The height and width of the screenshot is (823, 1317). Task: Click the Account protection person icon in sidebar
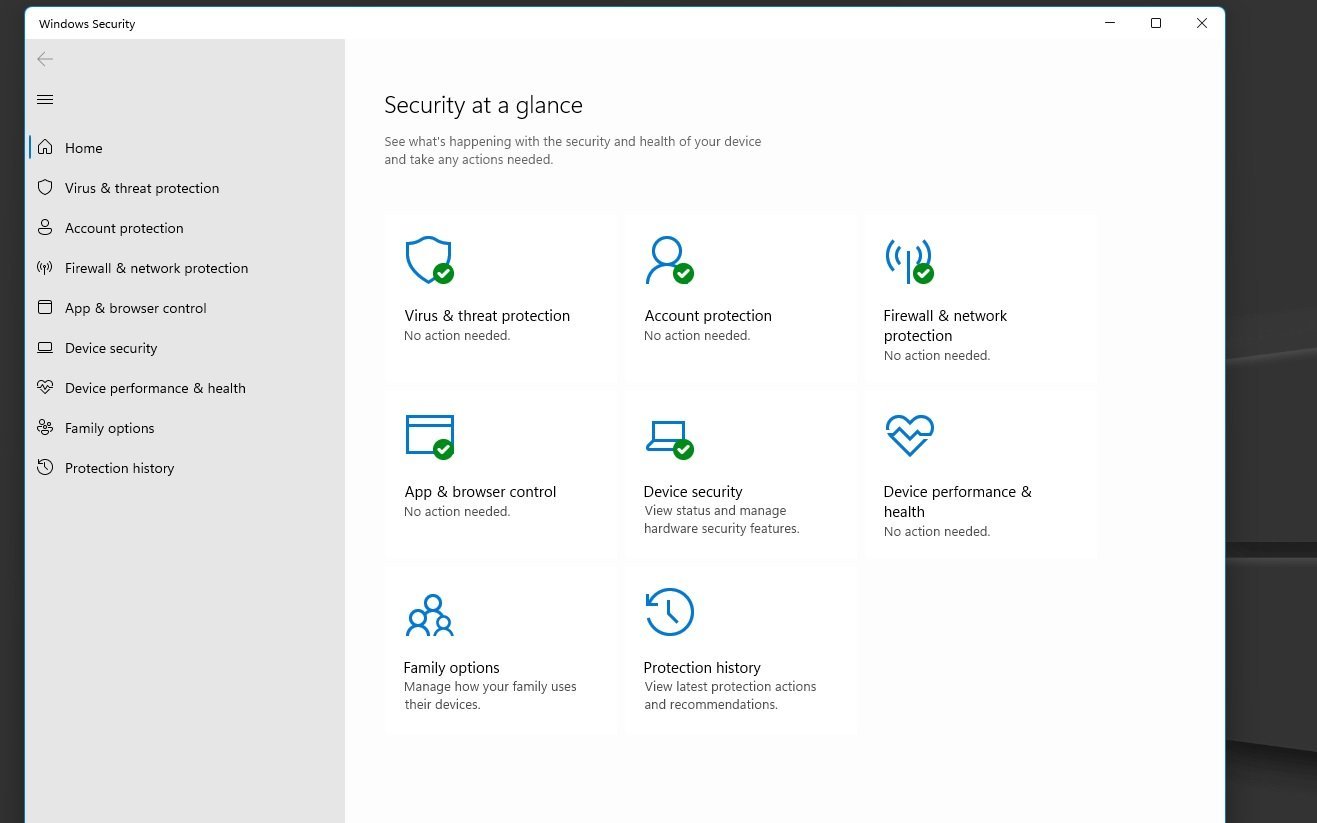(45, 227)
